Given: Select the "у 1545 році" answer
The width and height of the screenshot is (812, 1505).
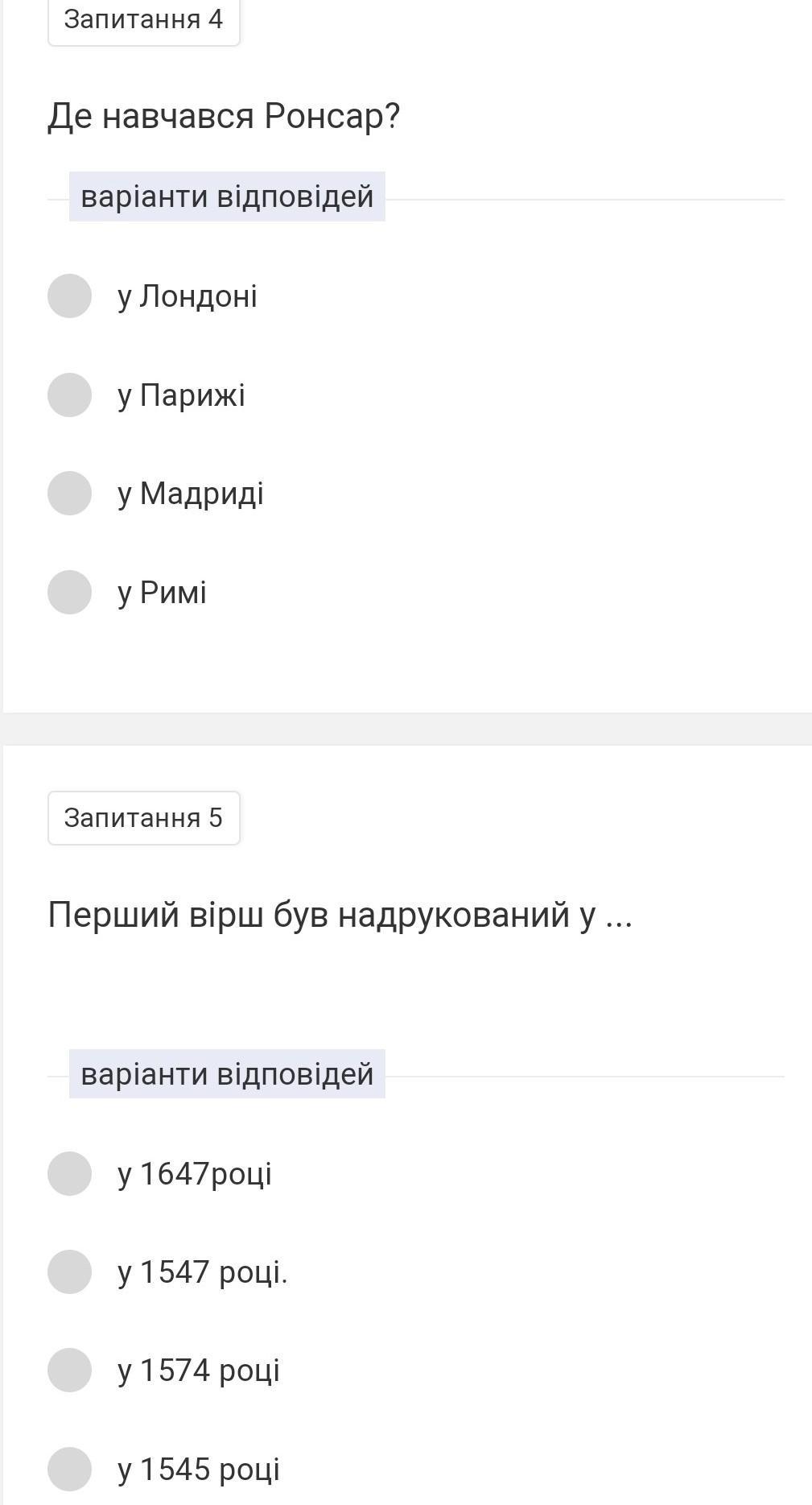Looking at the screenshot, I should 69,1469.
